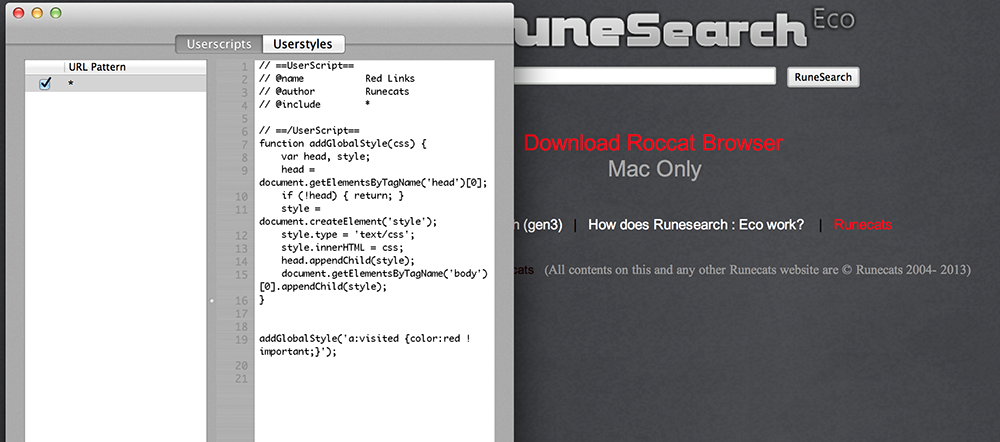Viewport: 1000px width, 442px height.
Task: Switch to the Userscripts tab
Action: 219,44
